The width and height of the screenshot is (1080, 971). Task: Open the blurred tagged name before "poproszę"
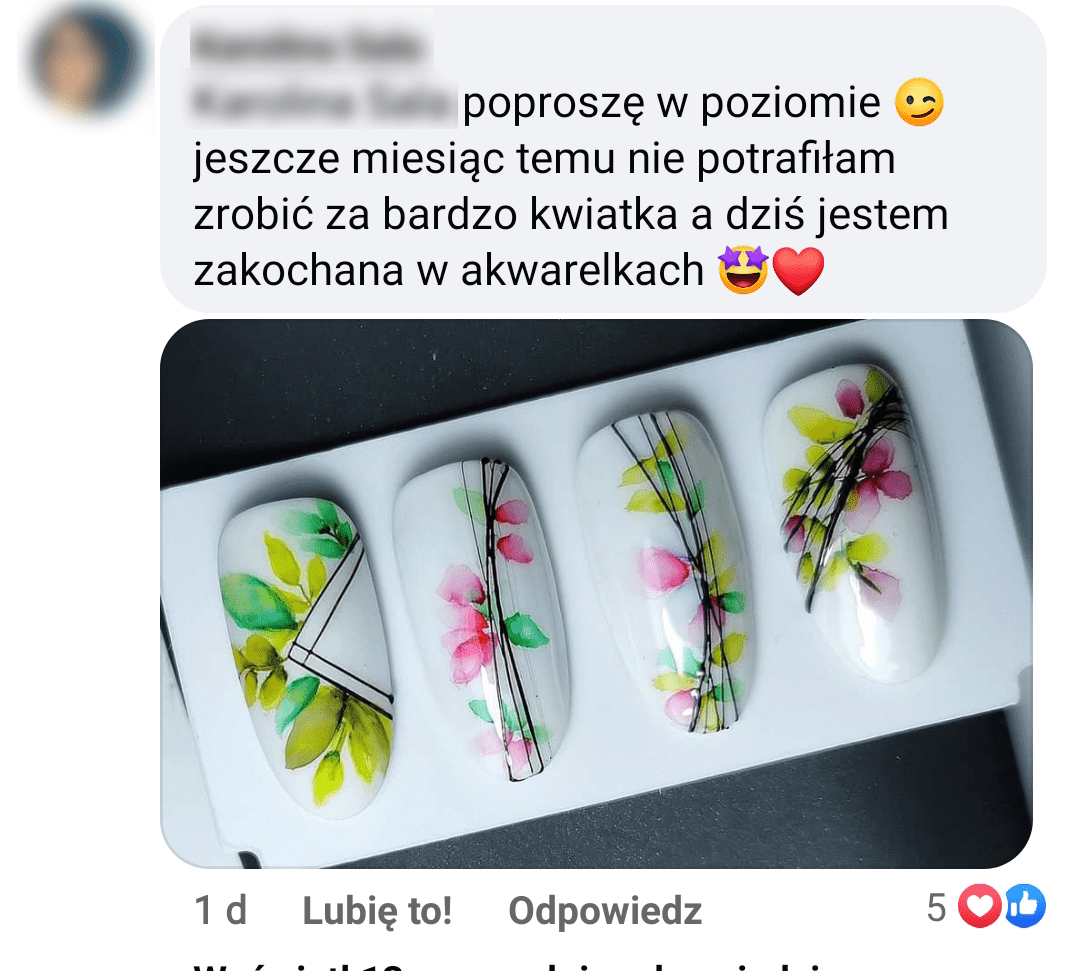(x=322, y=103)
